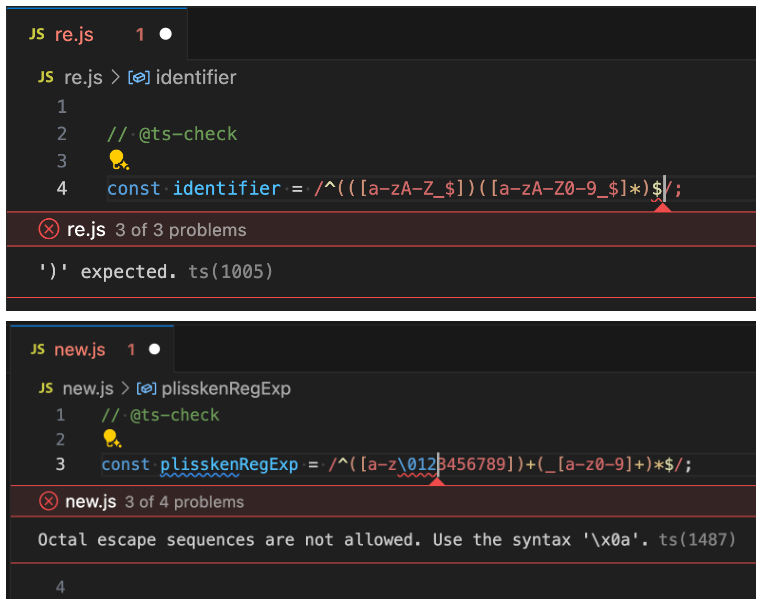Click the // @ts-check comment in re.js
The width and height of the screenshot is (761, 601).
click(x=172, y=134)
